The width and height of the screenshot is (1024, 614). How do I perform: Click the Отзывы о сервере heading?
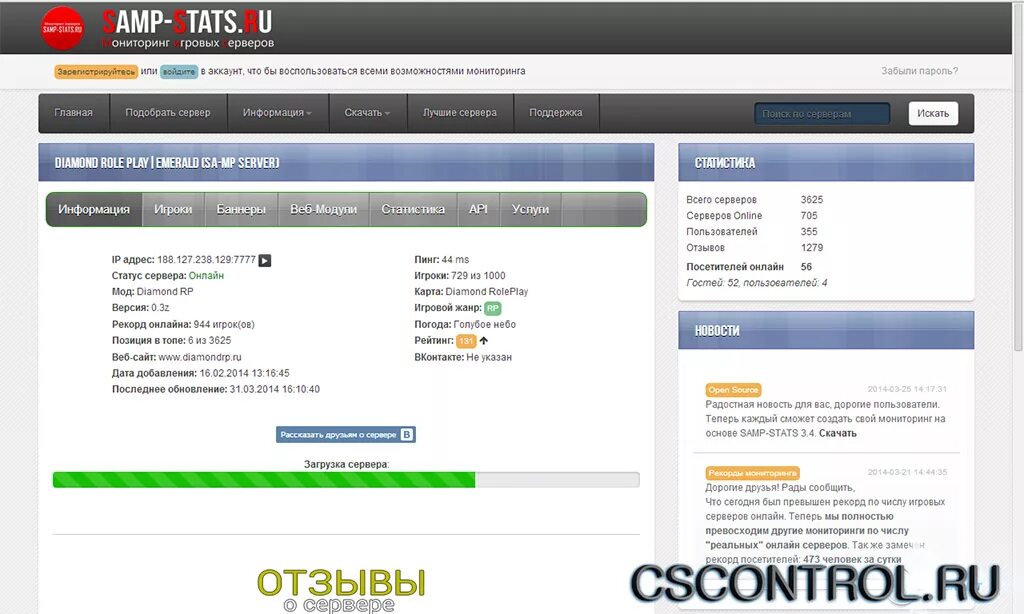click(x=340, y=590)
